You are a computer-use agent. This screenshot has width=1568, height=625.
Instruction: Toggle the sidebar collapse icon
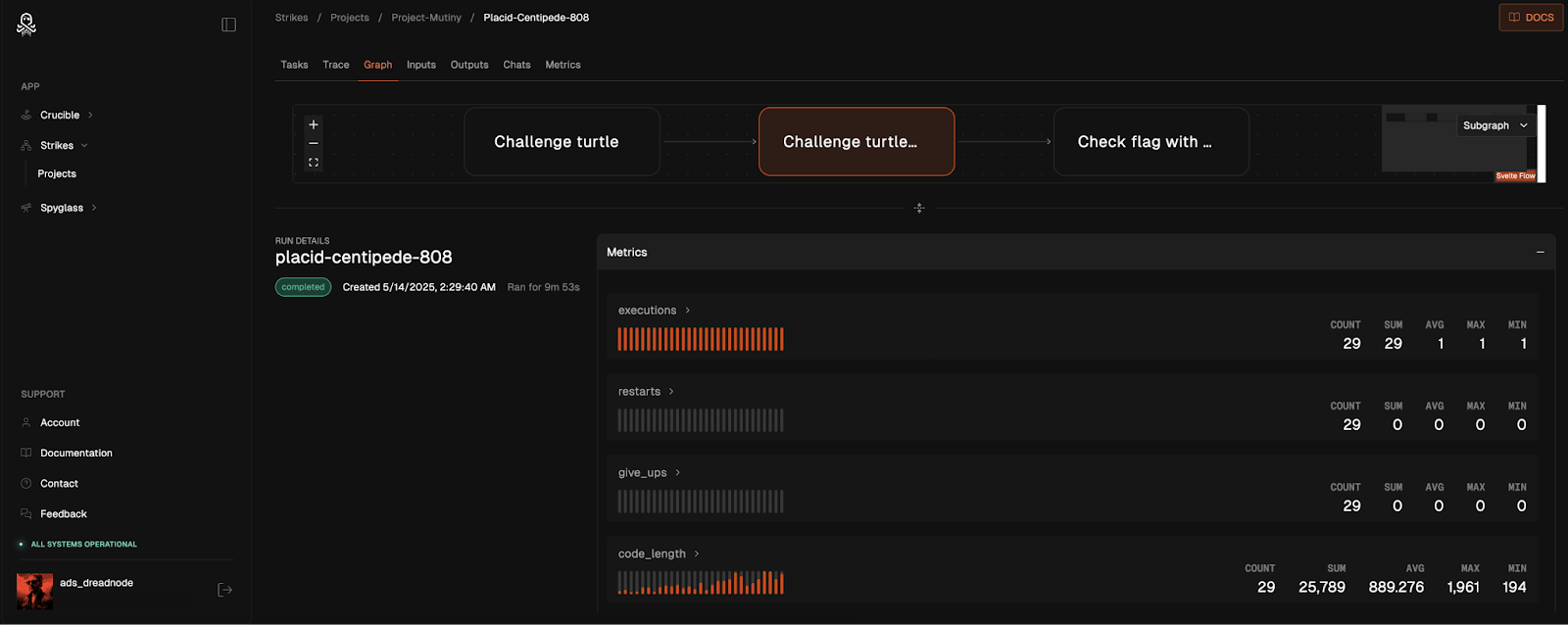tap(228, 24)
